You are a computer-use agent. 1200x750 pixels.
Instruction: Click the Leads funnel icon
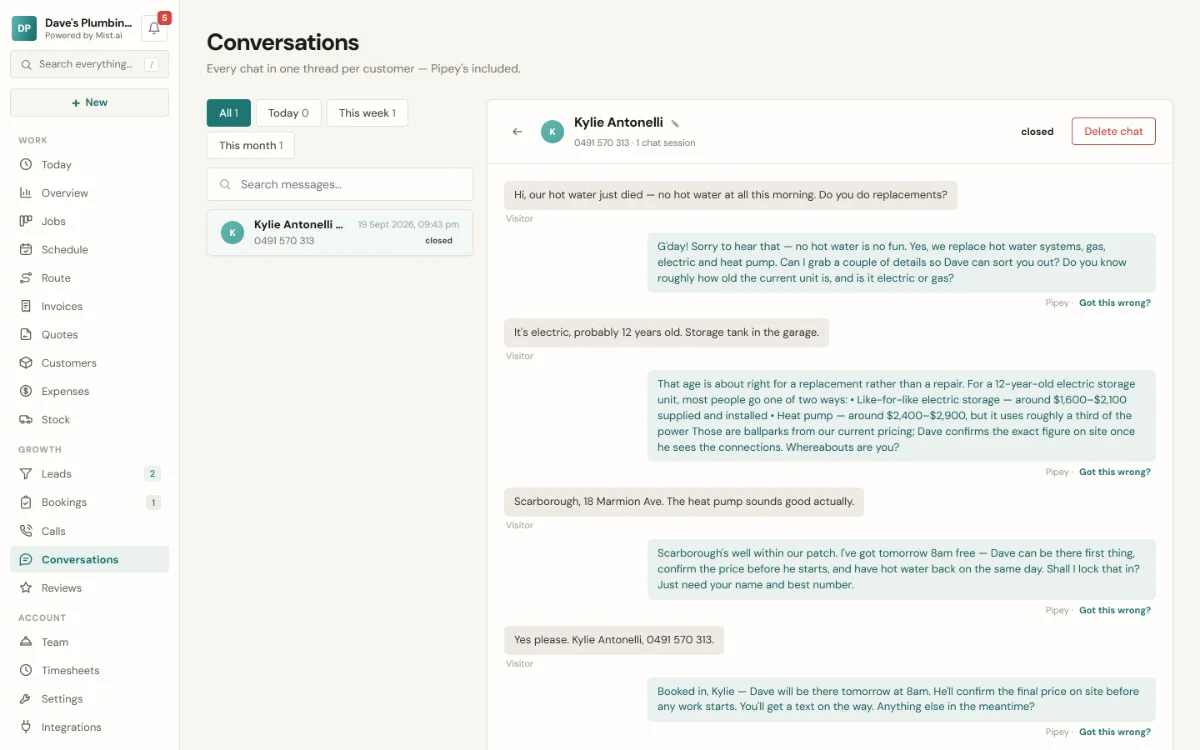pyautogui.click(x=26, y=474)
